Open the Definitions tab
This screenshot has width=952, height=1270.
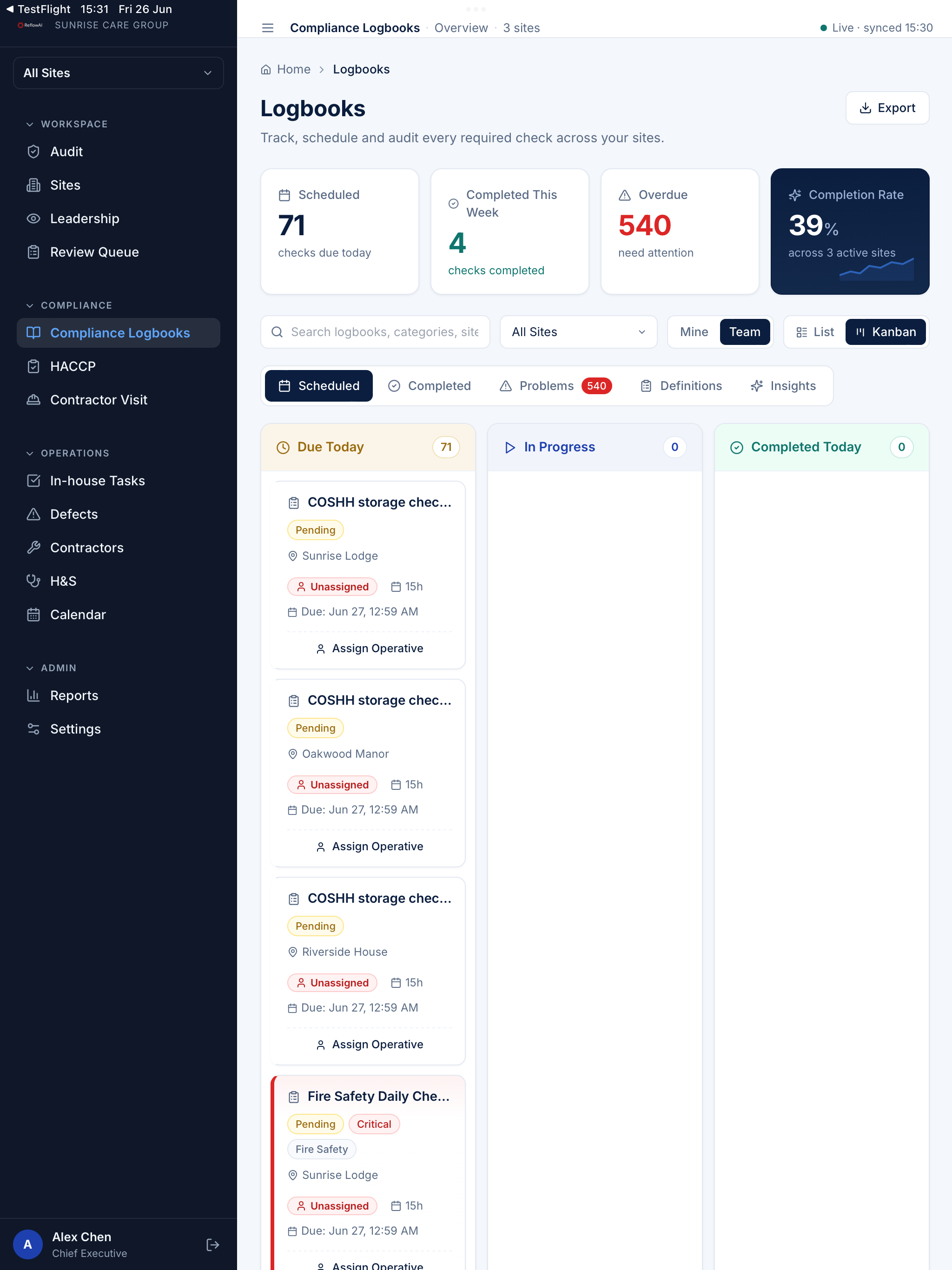click(681, 386)
